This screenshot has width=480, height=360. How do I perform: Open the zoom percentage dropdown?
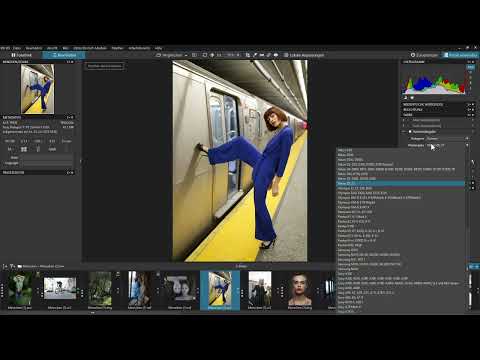(233, 55)
